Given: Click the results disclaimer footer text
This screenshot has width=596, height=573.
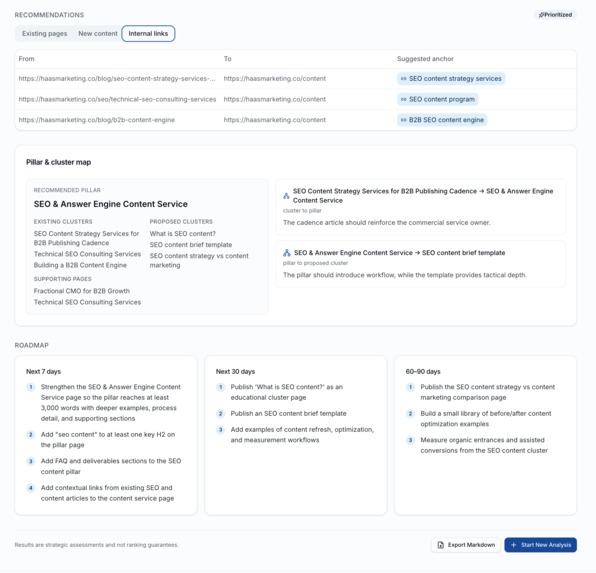Looking at the screenshot, I should (97, 545).
